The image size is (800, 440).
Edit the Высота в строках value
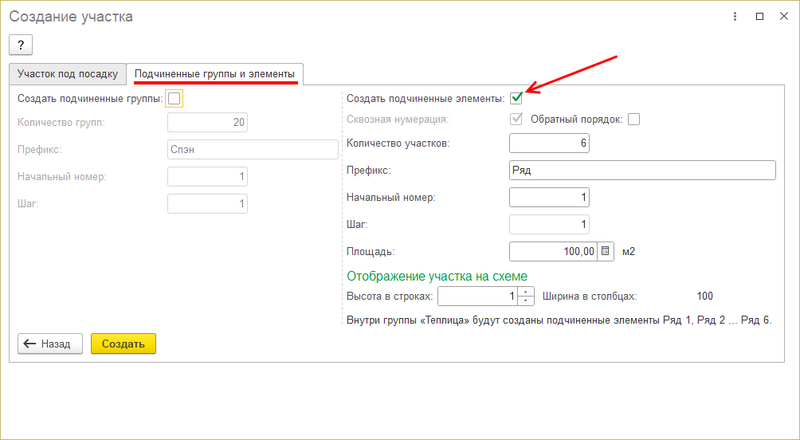coord(478,296)
